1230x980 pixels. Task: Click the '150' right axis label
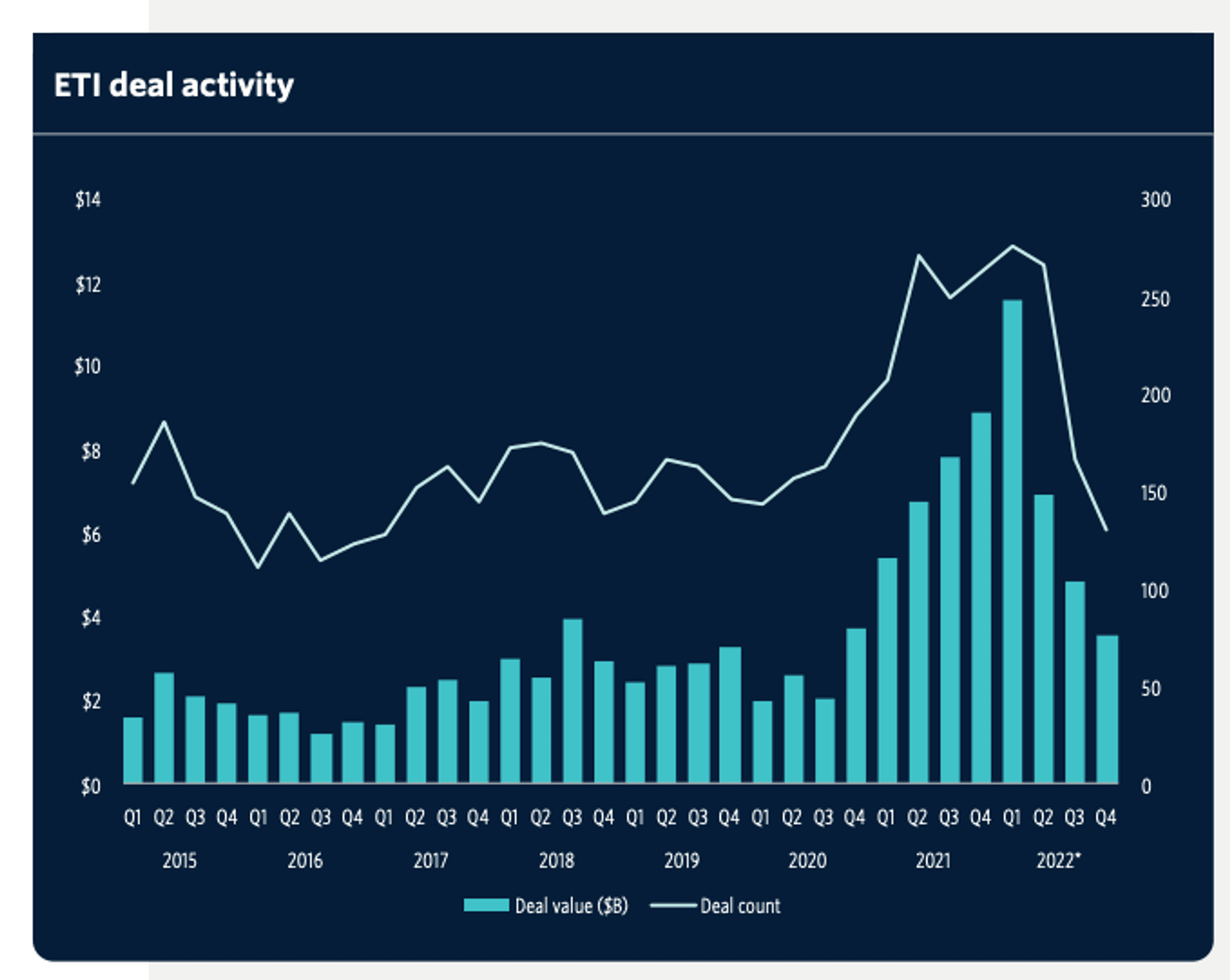click(1154, 493)
